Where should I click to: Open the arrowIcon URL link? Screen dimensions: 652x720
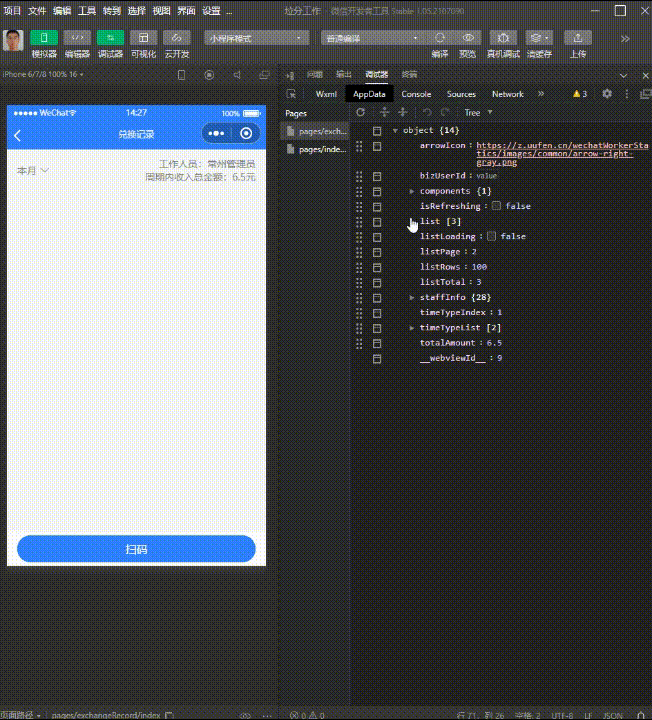coord(562,154)
